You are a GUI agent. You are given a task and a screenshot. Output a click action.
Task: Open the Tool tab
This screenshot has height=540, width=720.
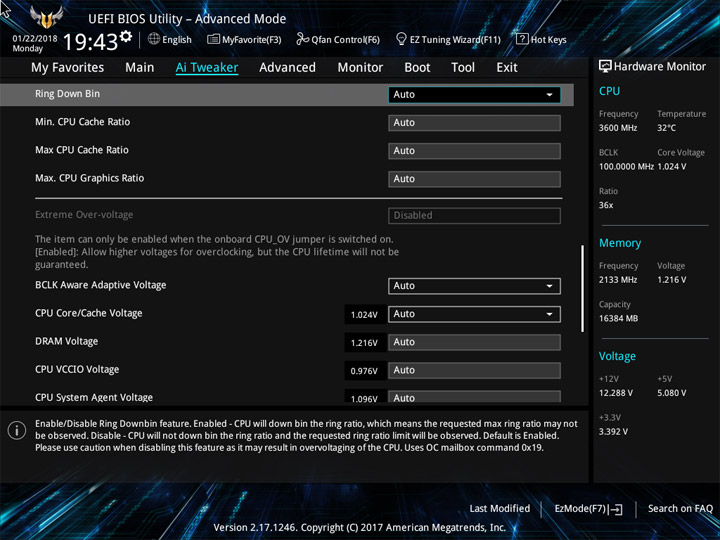click(463, 68)
